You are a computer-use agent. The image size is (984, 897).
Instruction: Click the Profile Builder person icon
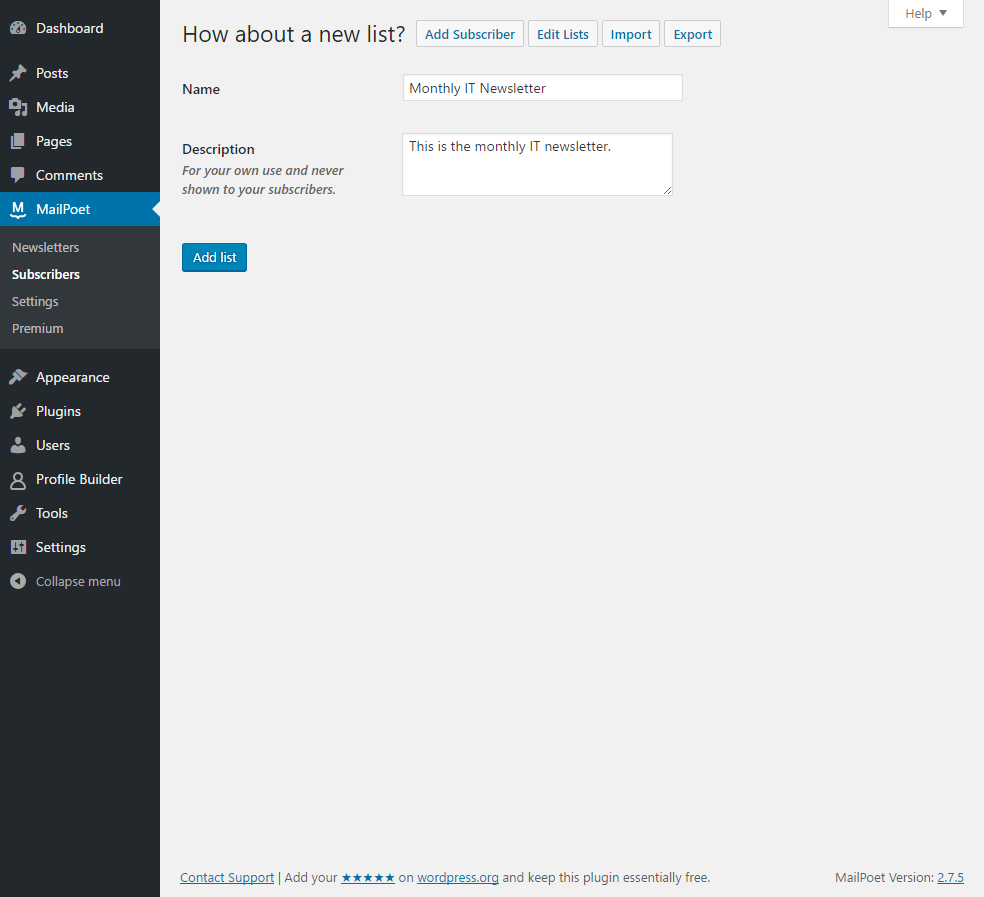click(18, 479)
